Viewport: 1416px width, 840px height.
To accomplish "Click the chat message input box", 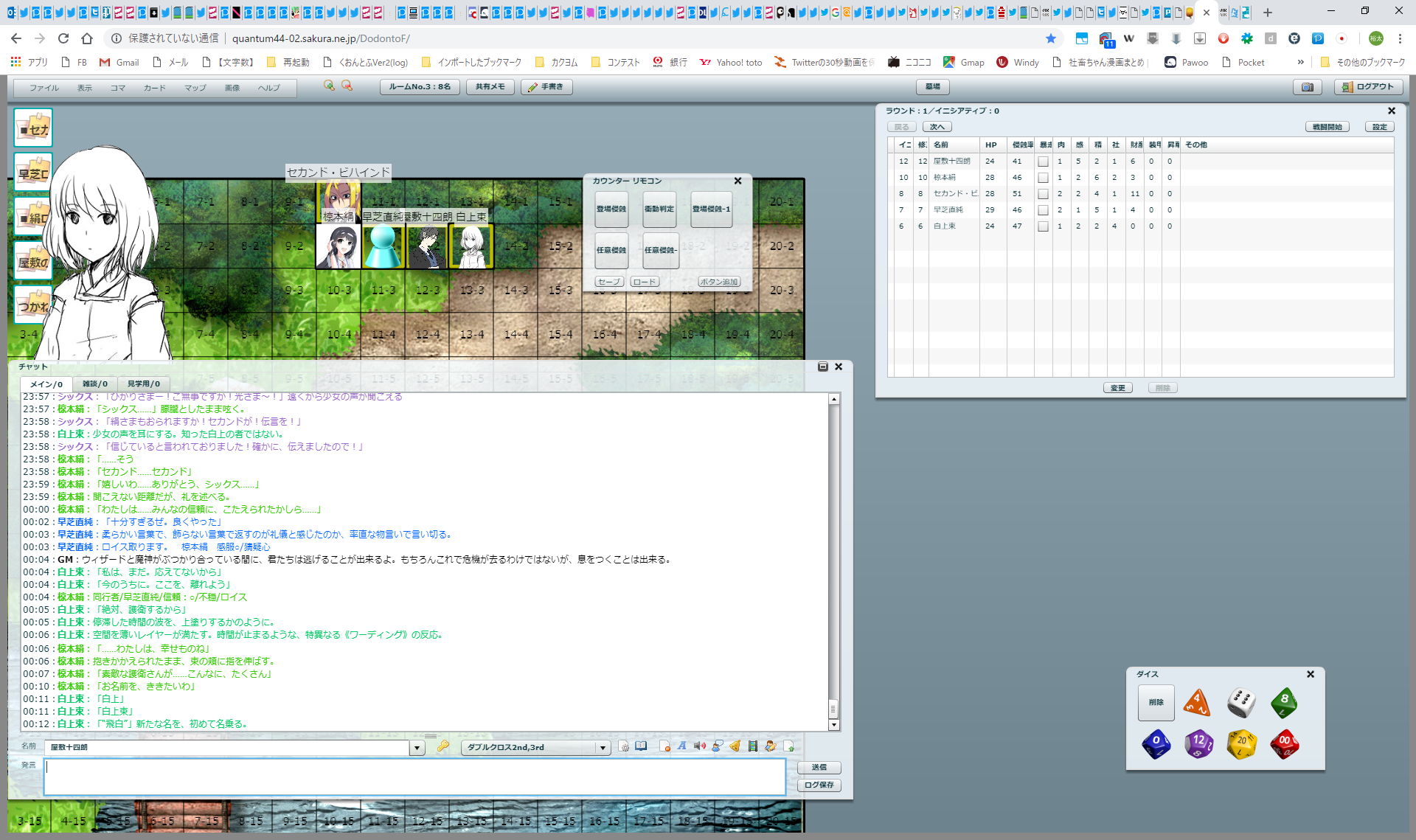I will [x=414, y=777].
